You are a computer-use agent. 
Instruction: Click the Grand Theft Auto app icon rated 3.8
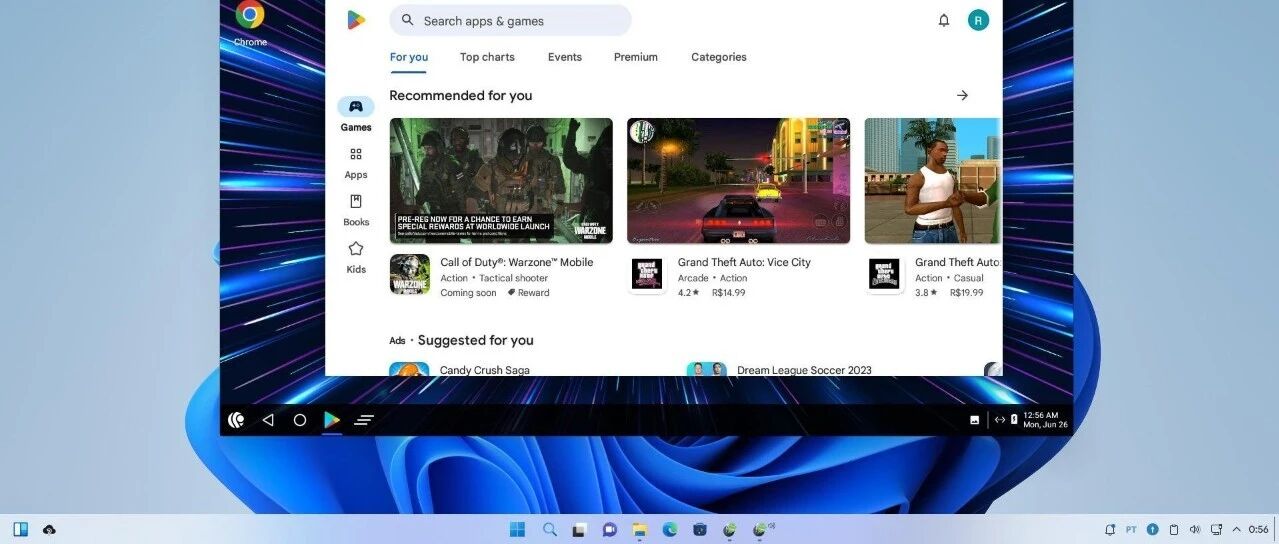tap(884, 274)
